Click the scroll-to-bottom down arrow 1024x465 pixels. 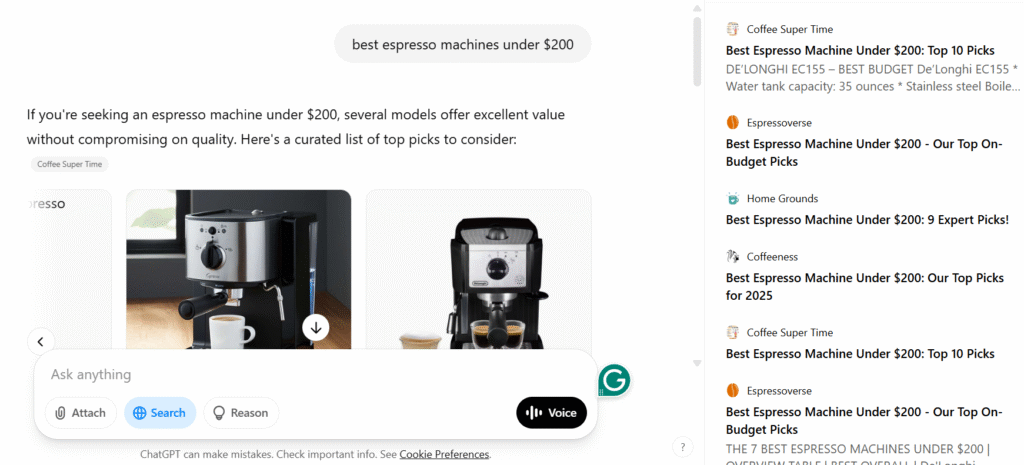316,327
